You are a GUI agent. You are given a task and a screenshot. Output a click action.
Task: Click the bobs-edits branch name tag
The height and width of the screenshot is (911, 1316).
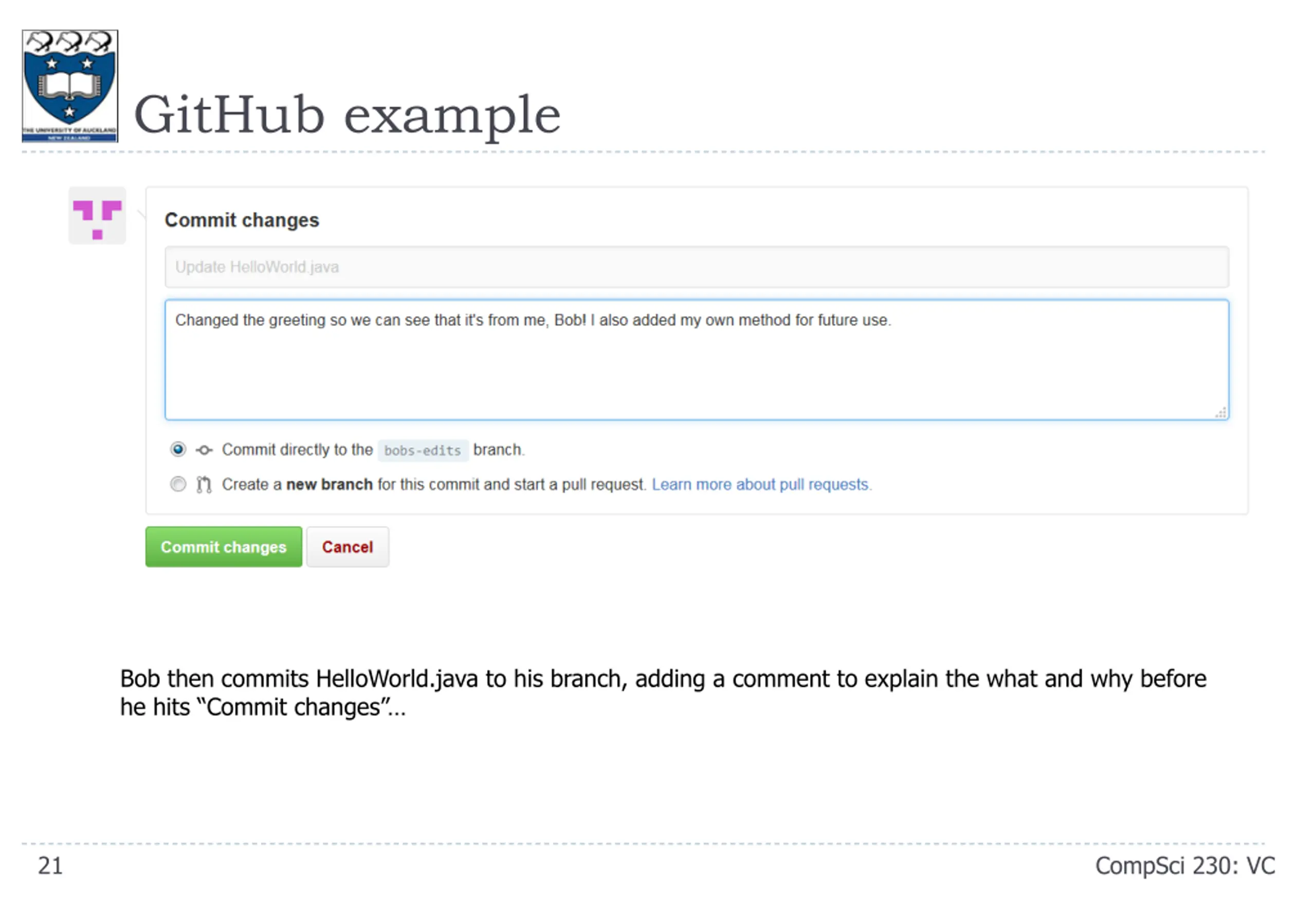(x=423, y=450)
